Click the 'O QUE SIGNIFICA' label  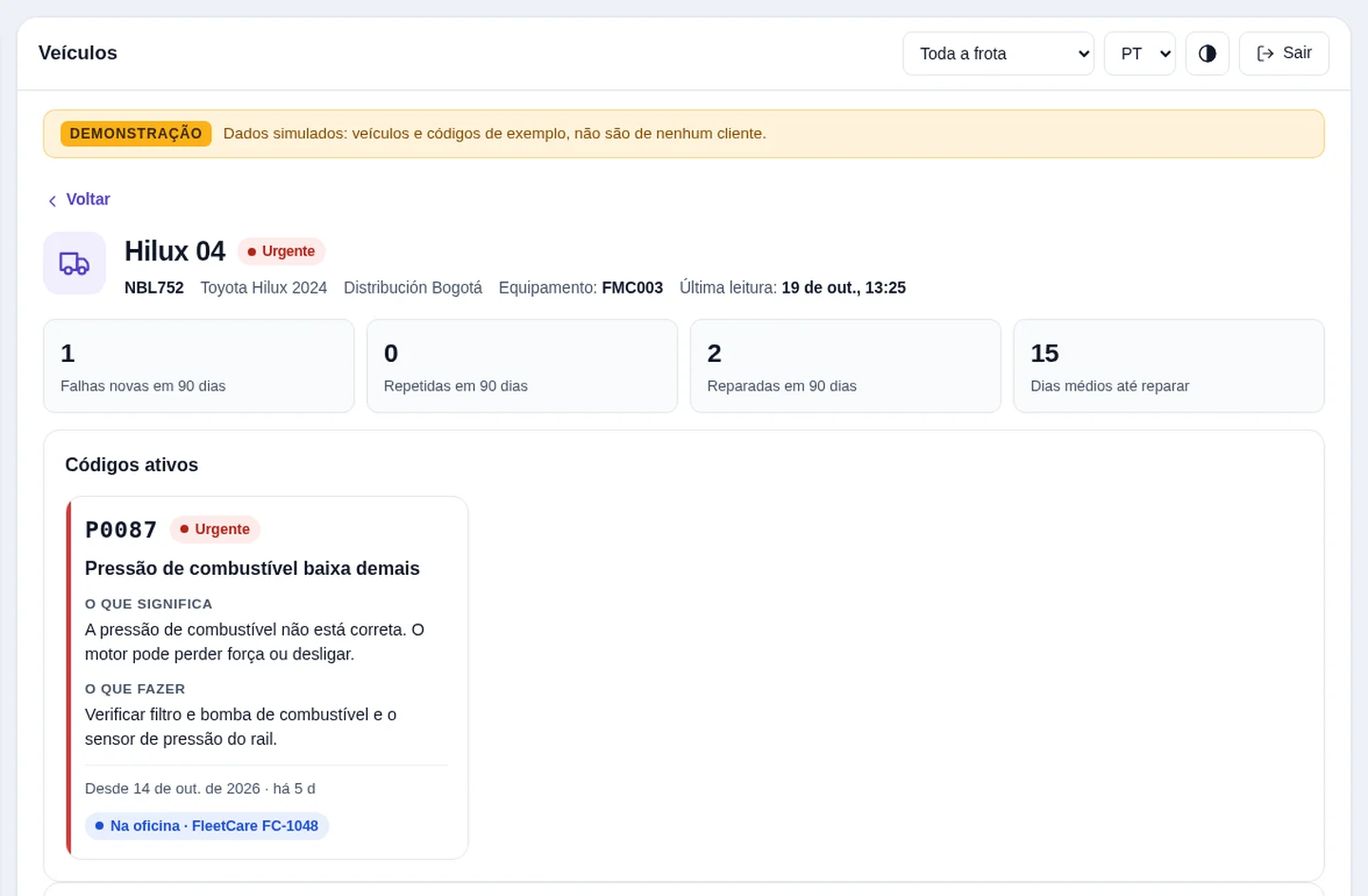point(148,604)
